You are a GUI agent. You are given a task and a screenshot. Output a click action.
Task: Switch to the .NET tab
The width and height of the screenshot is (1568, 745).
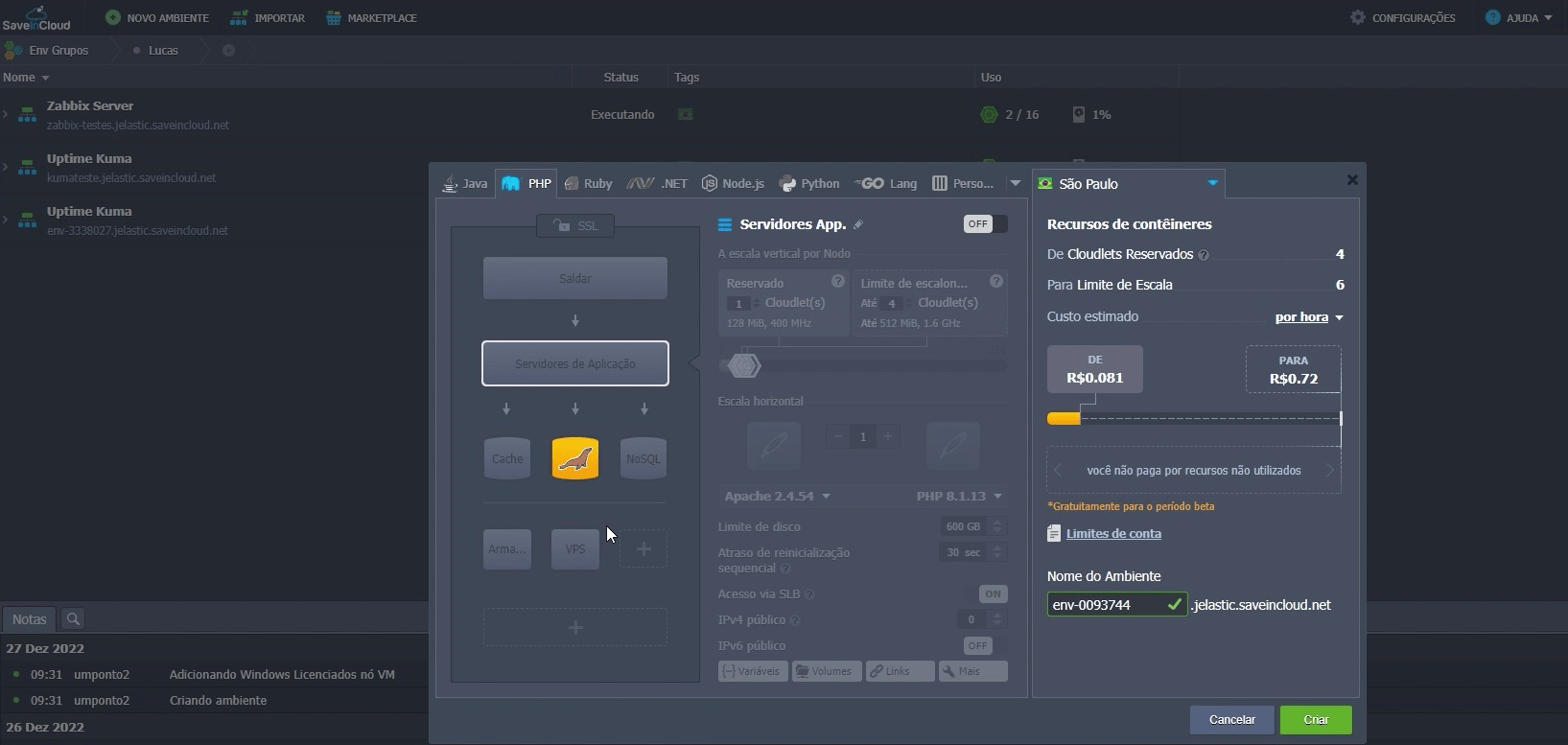click(657, 183)
